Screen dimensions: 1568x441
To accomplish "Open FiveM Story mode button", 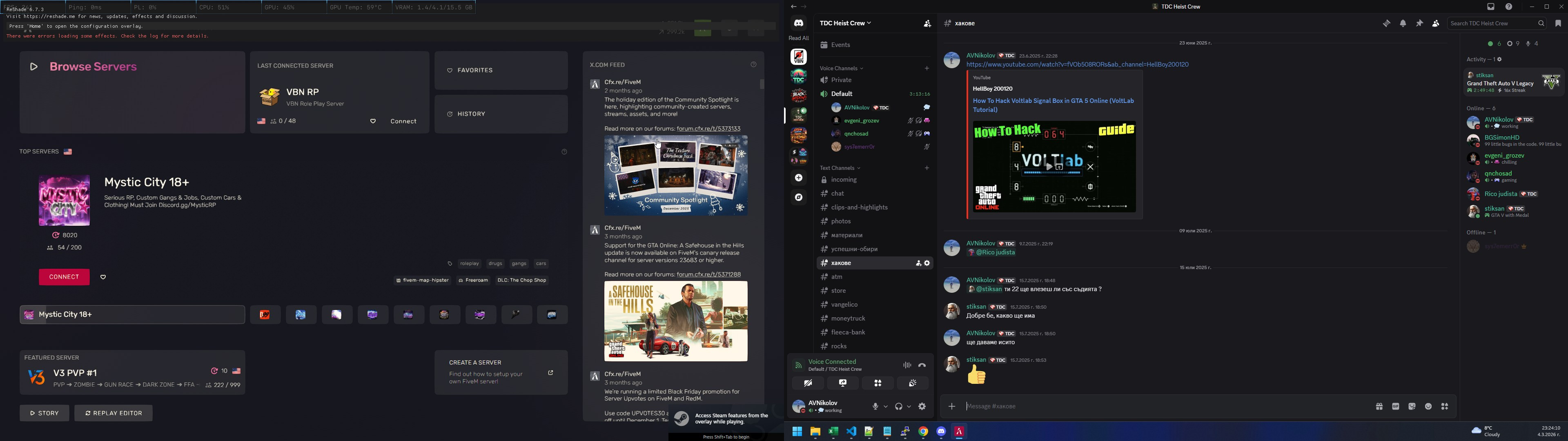I will [x=45, y=413].
